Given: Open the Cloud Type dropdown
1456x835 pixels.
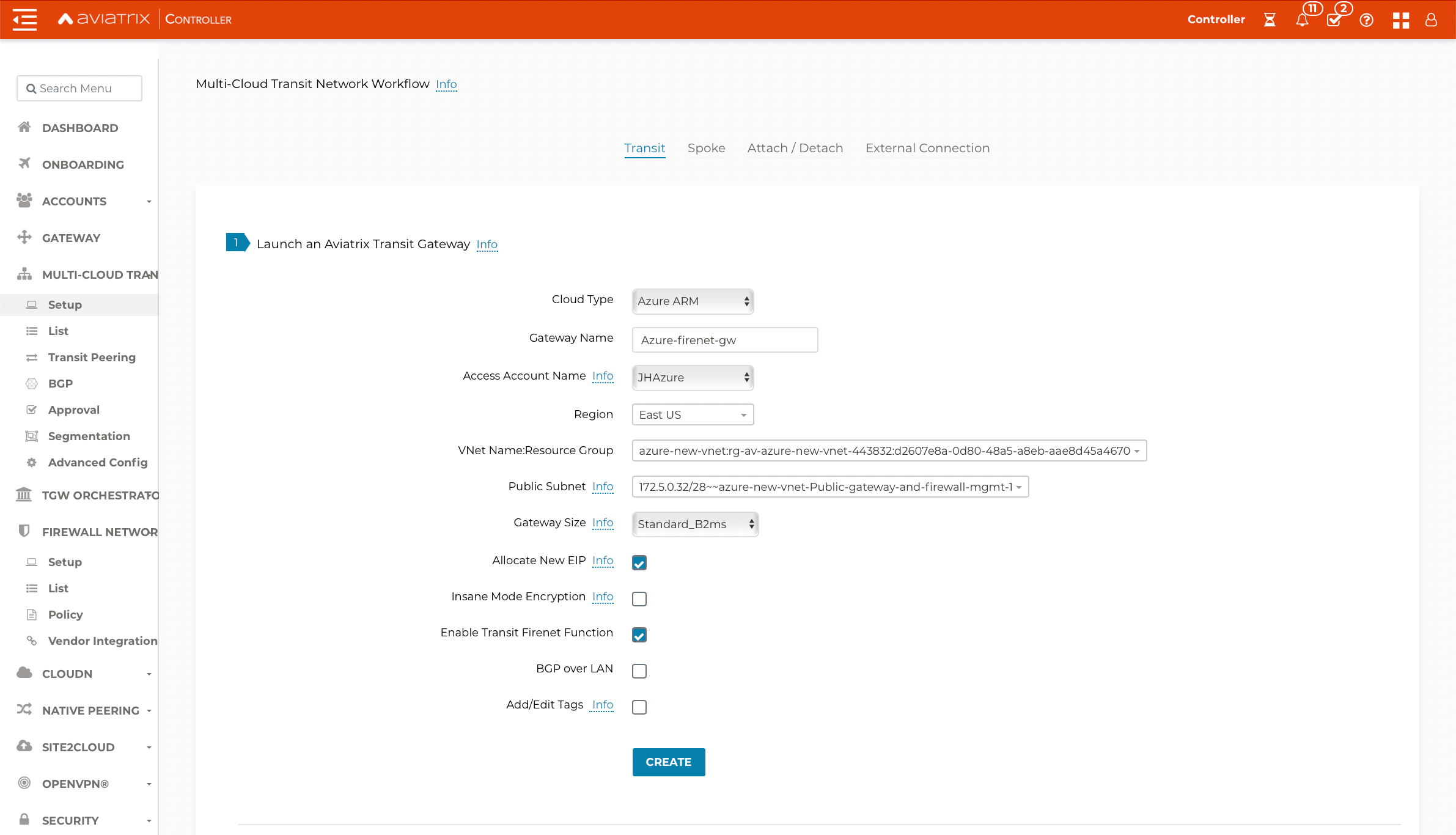Looking at the screenshot, I should (x=693, y=301).
